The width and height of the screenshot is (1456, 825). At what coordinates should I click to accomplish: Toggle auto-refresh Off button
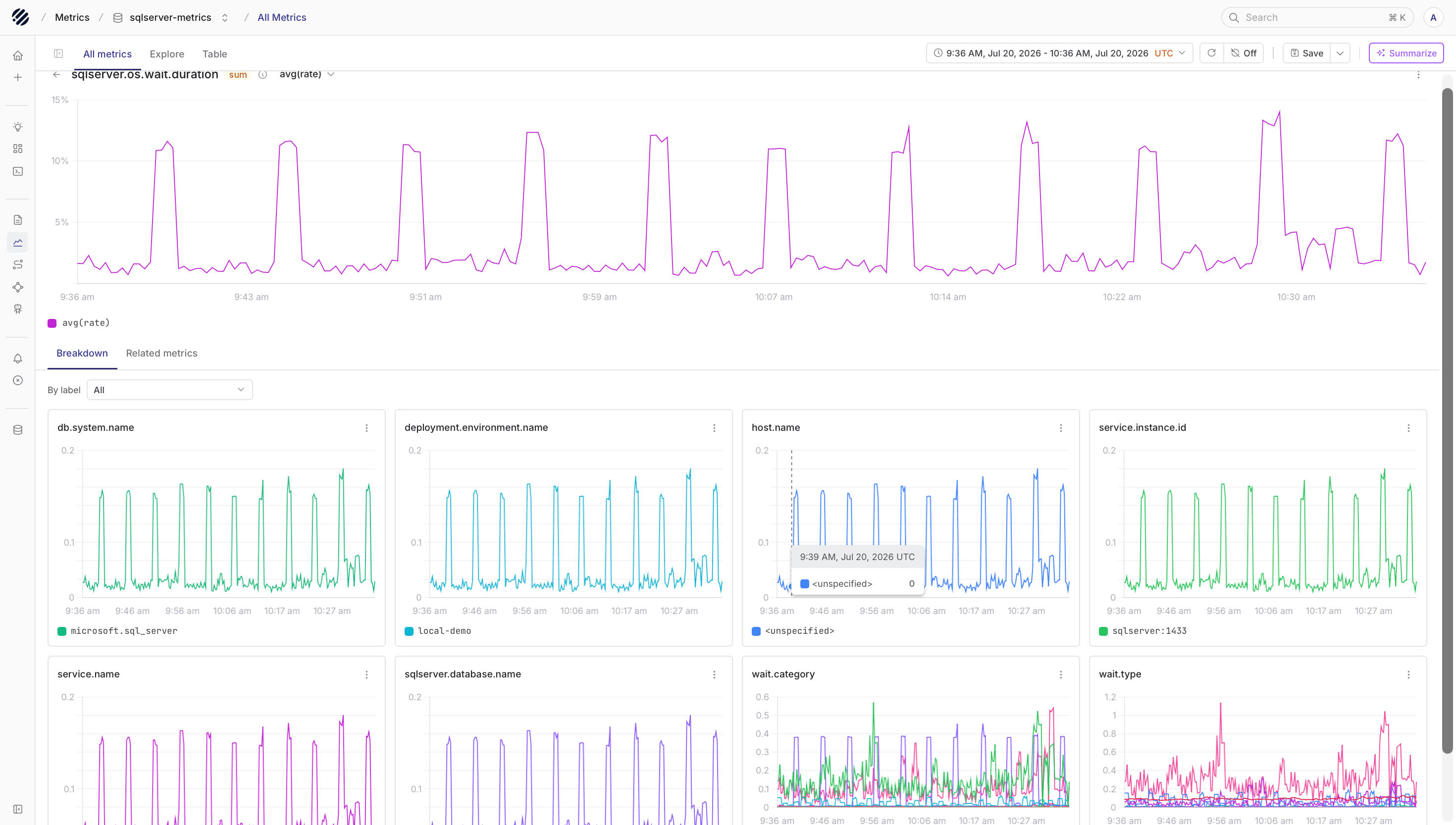1244,52
